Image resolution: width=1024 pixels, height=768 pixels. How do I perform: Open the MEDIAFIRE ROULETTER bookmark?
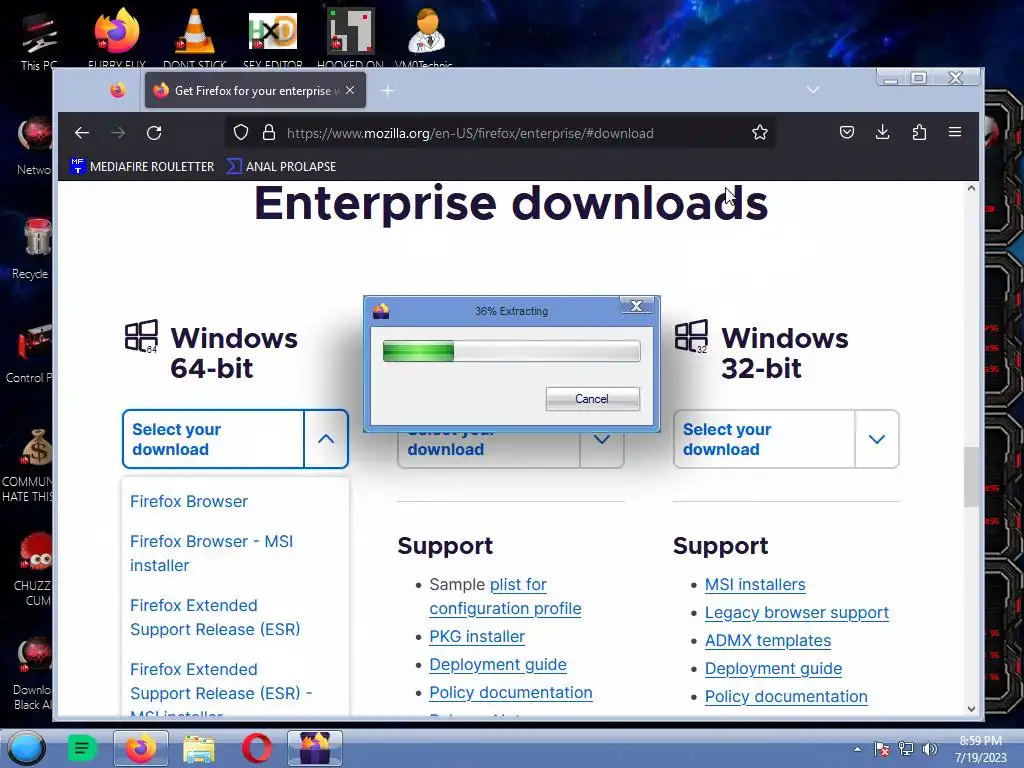click(x=142, y=167)
